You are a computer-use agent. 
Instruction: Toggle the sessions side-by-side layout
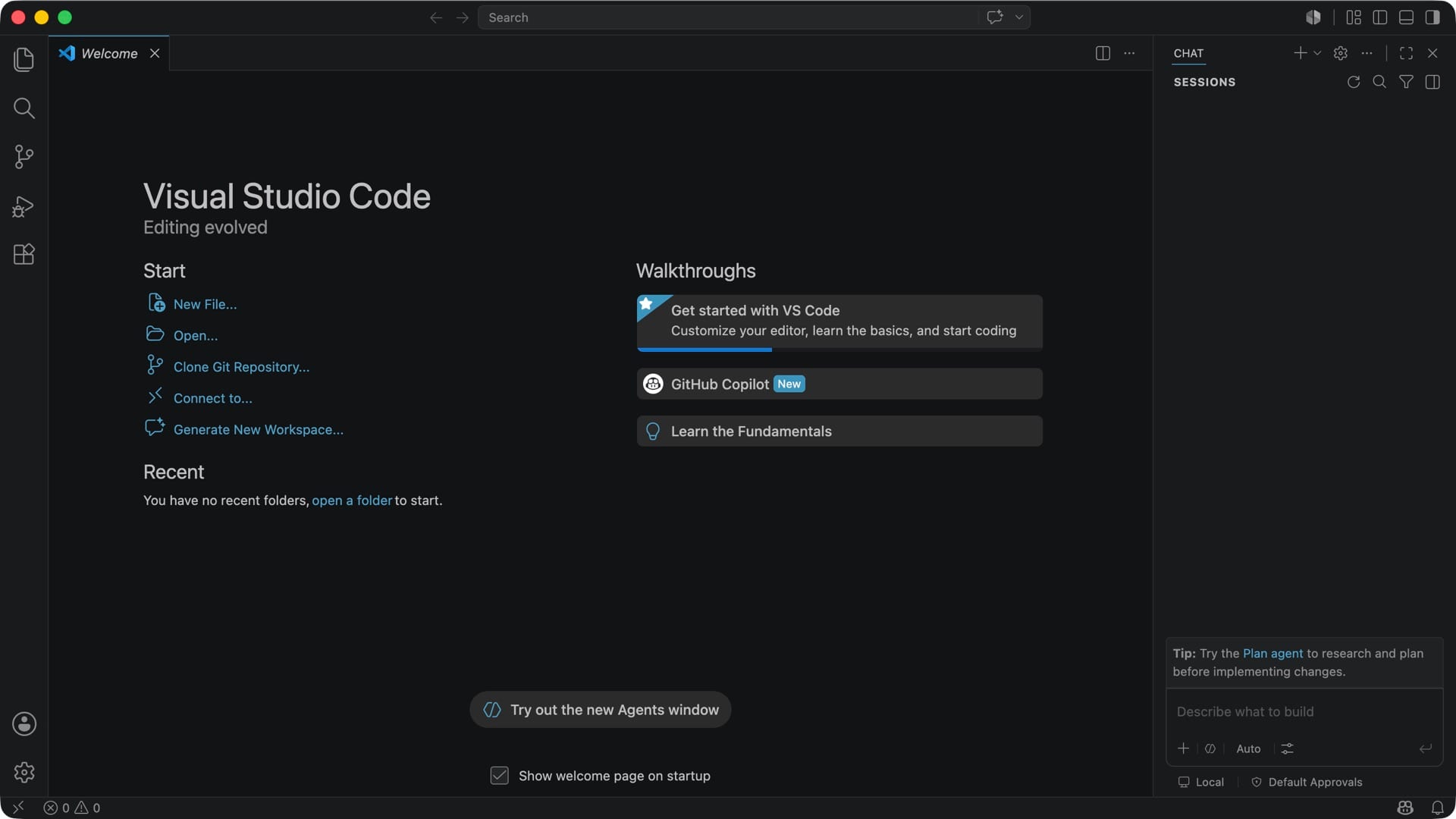tap(1432, 82)
